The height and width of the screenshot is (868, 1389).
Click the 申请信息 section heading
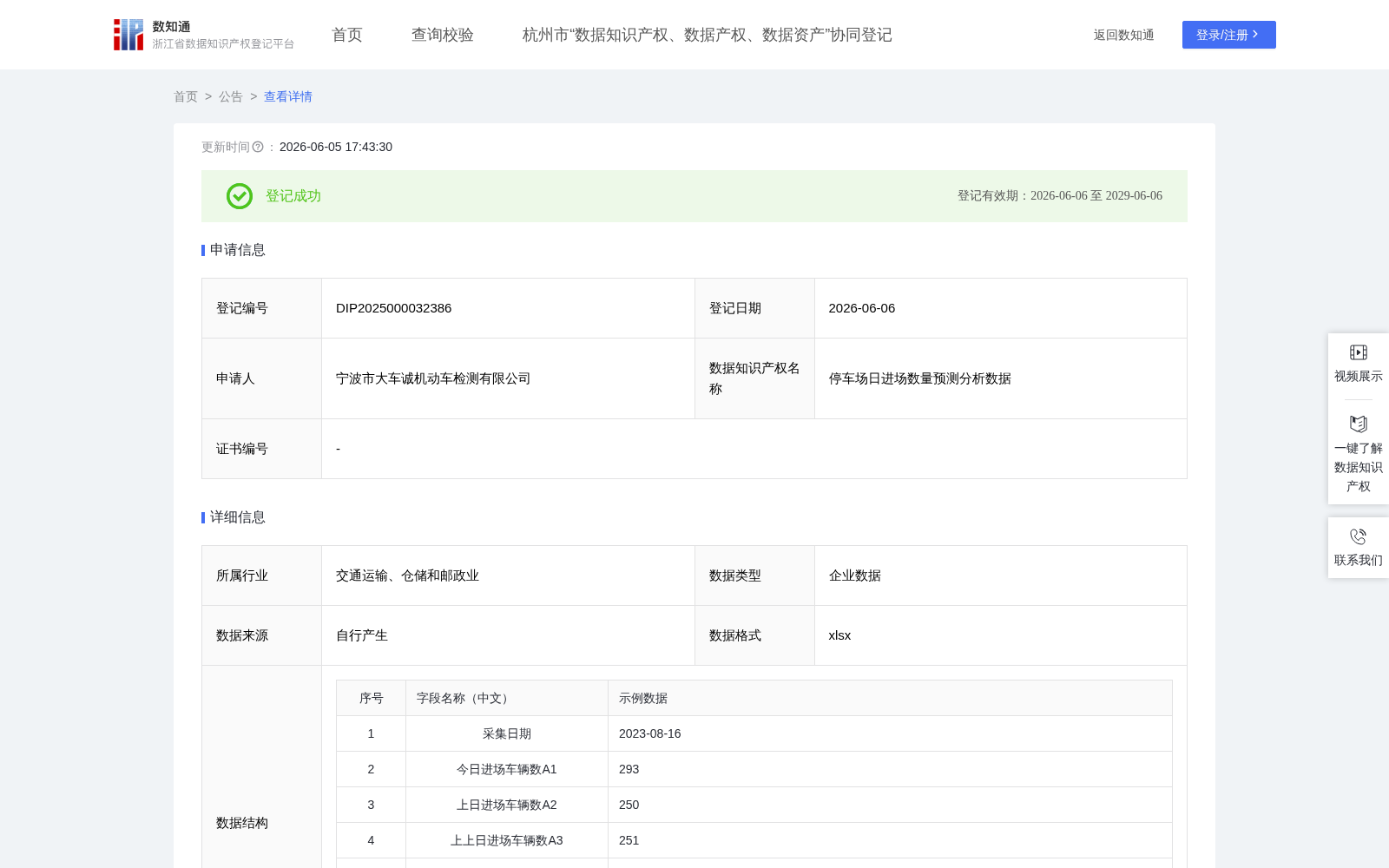[x=238, y=250]
